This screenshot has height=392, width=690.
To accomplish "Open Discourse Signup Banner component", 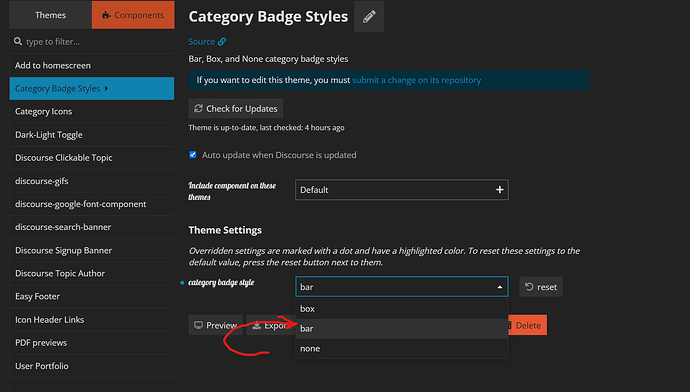I will [x=92, y=250].
